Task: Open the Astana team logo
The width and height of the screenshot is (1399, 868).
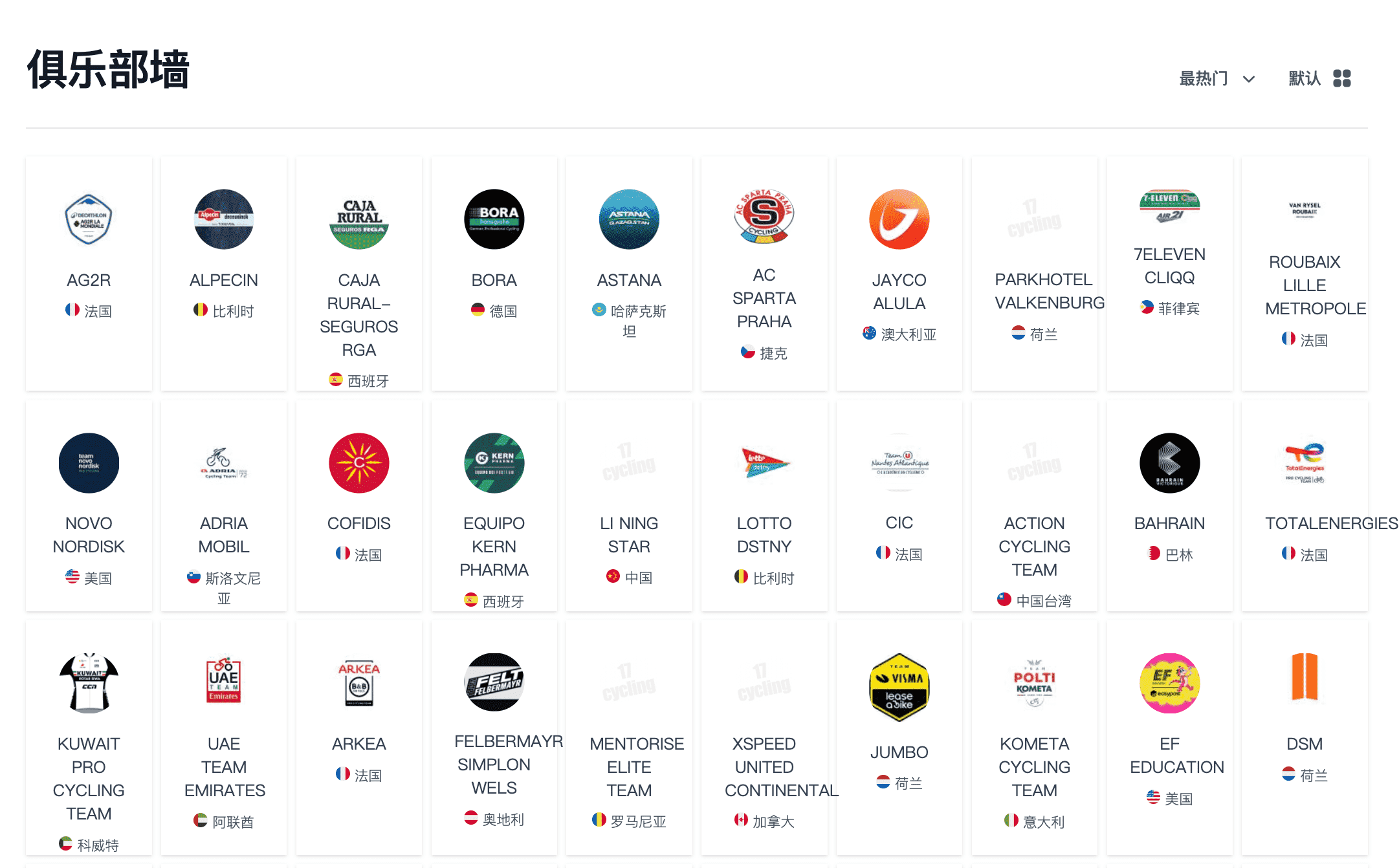Action: pos(629,219)
